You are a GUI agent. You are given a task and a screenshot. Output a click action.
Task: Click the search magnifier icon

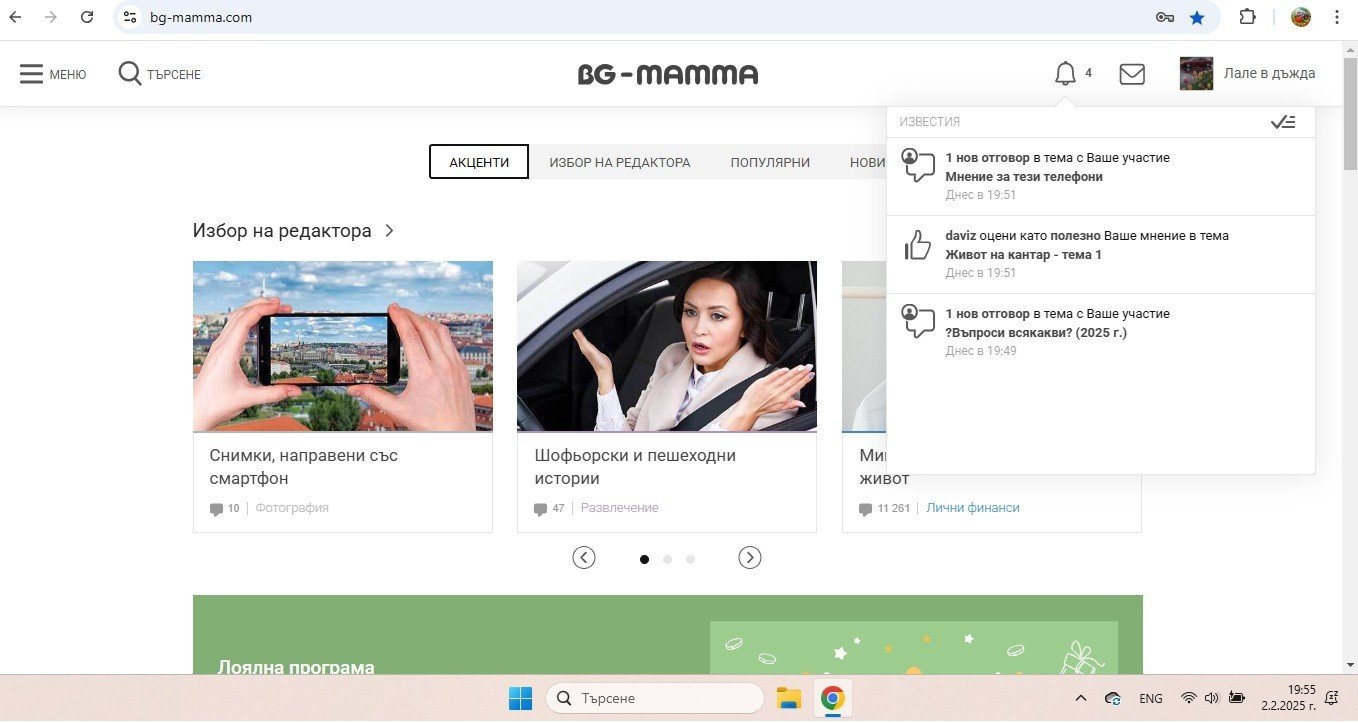(130, 74)
